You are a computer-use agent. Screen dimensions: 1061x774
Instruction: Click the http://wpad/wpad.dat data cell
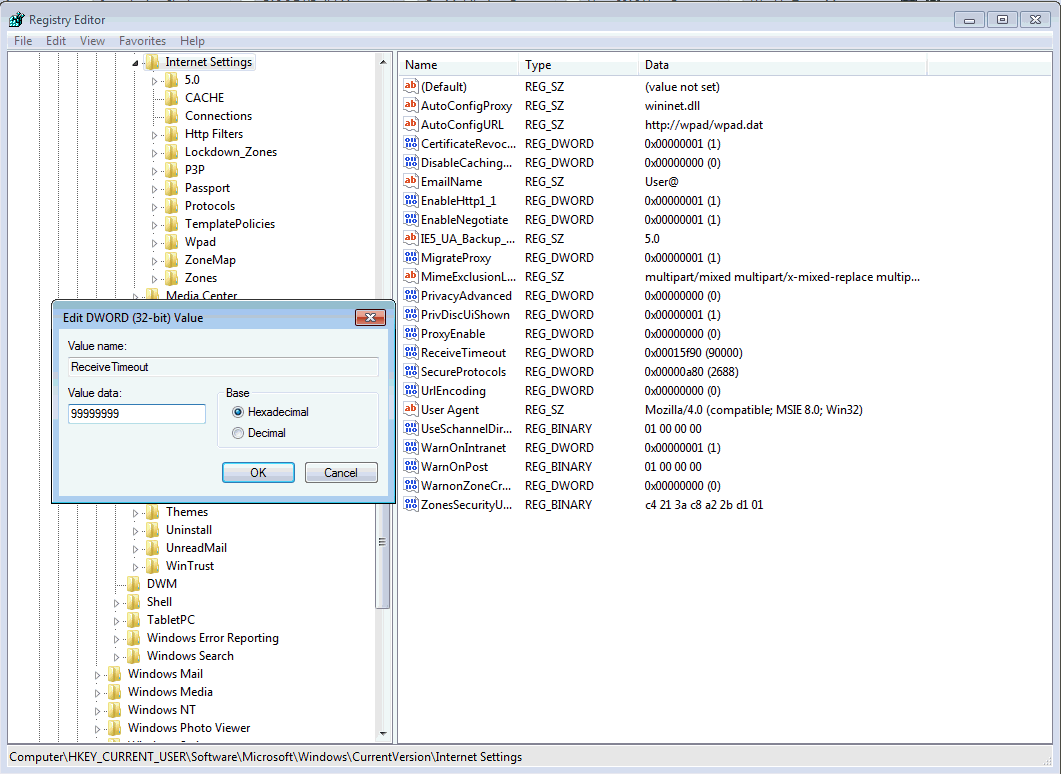[x=704, y=125]
